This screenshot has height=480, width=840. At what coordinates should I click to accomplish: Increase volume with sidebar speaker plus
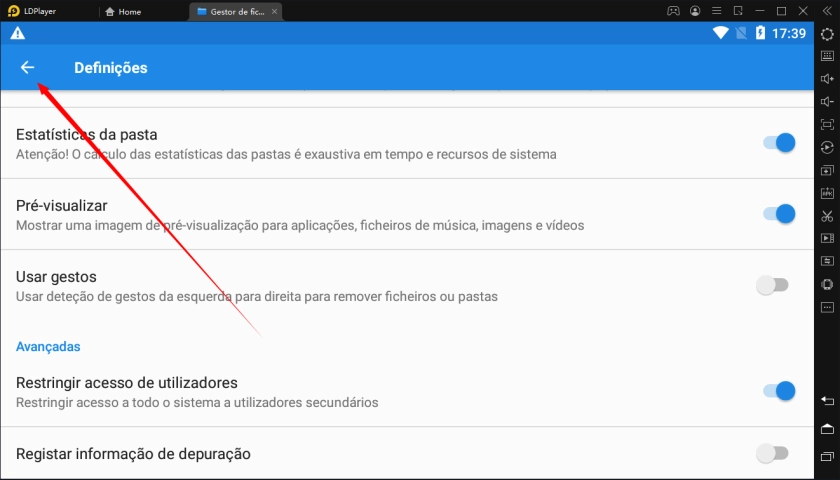point(827,79)
